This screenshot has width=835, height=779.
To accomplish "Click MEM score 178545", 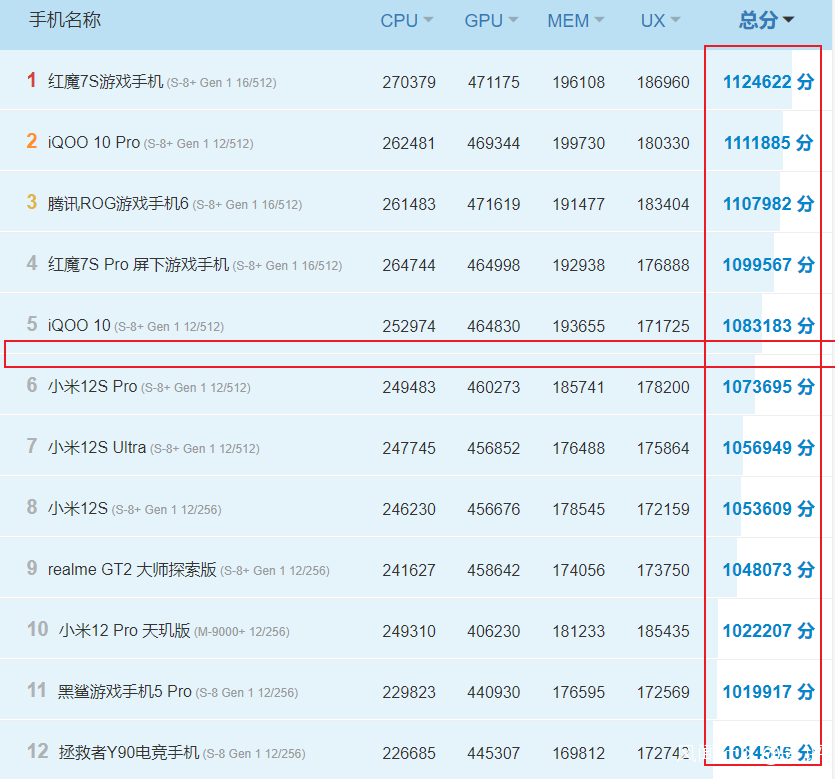I will tap(578, 509).
